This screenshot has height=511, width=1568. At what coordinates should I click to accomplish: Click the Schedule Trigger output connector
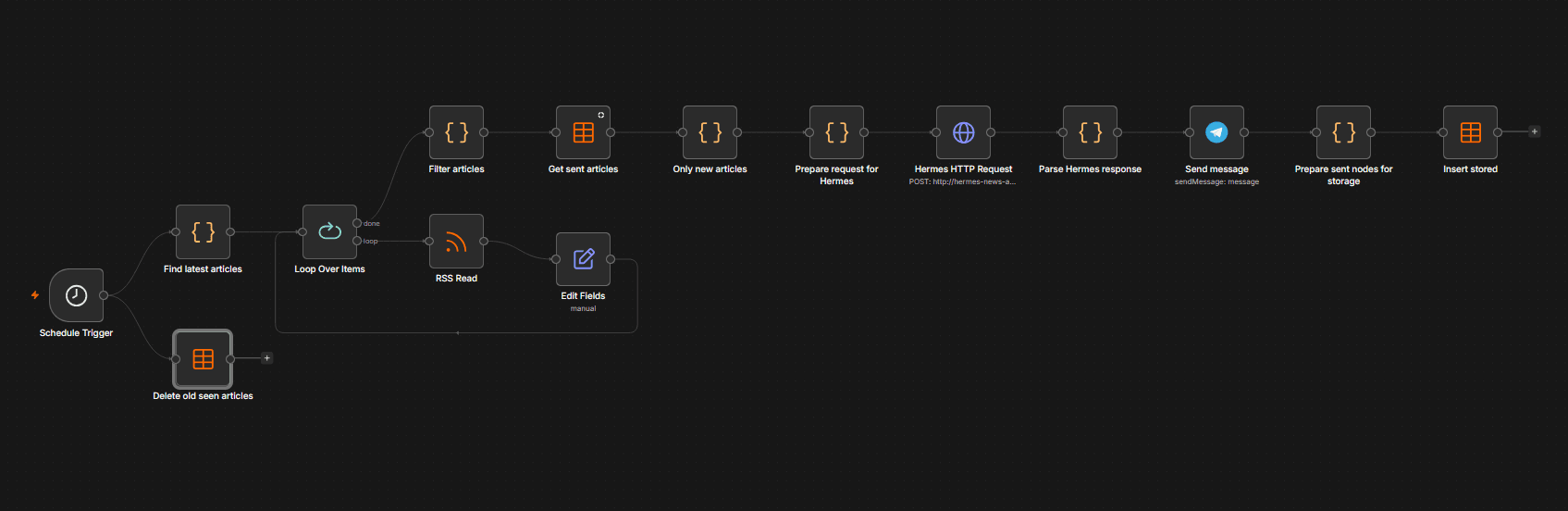104,295
